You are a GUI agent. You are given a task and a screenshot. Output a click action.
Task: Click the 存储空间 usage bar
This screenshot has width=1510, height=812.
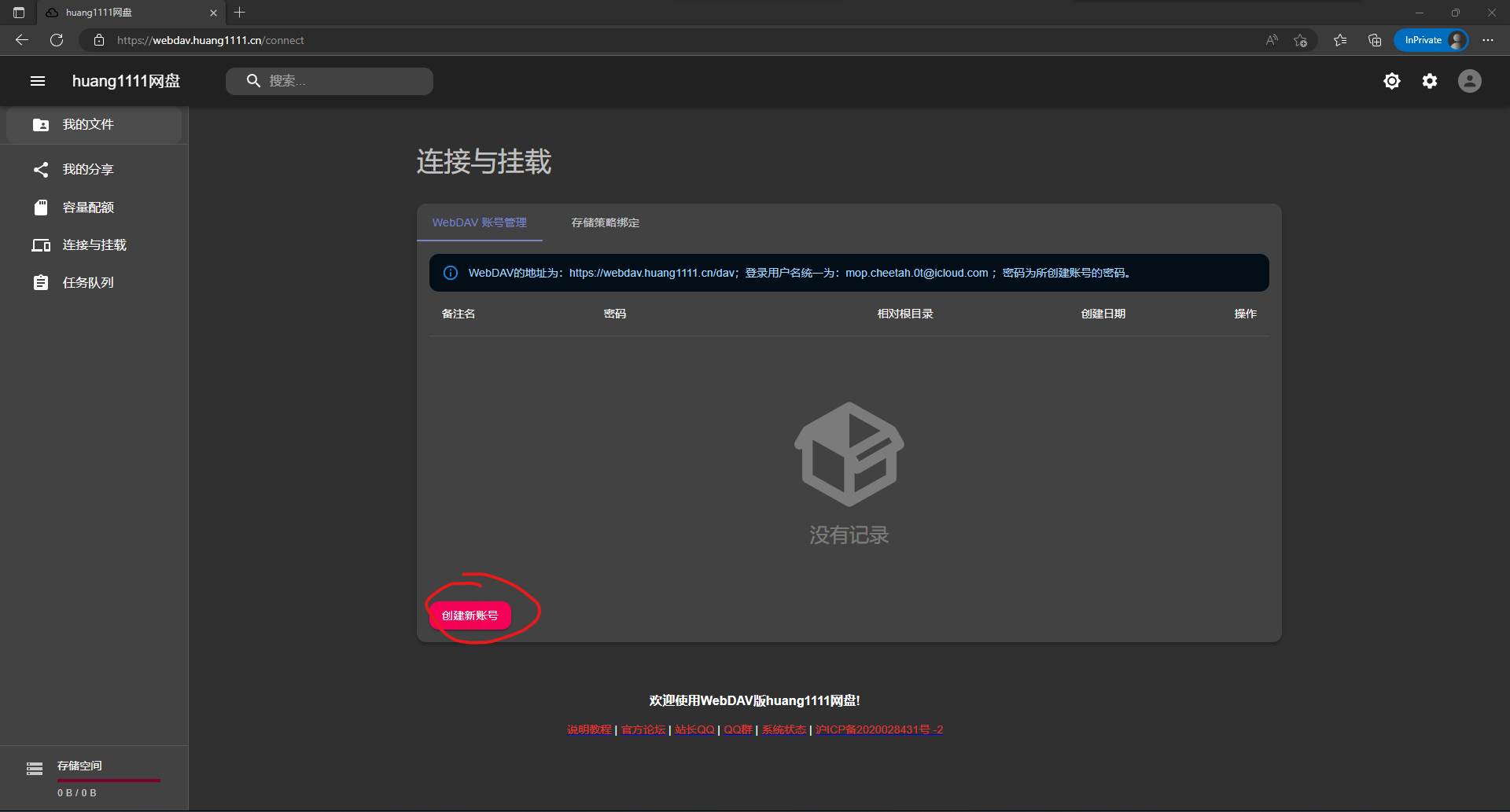[x=108, y=780]
